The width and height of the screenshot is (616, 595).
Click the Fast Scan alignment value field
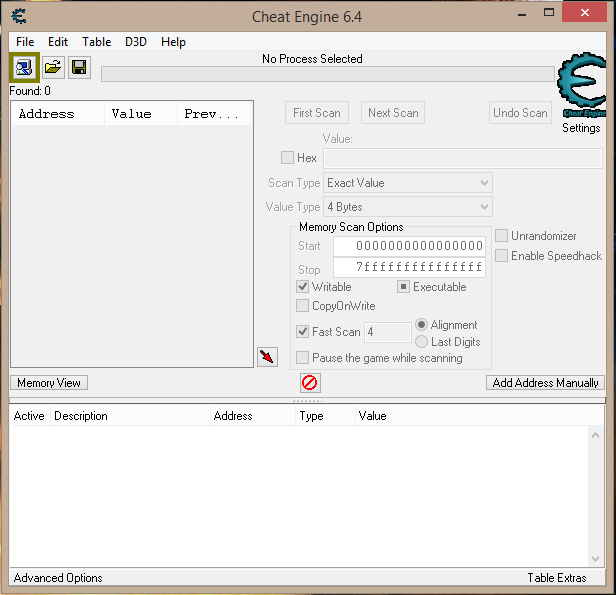388,332
